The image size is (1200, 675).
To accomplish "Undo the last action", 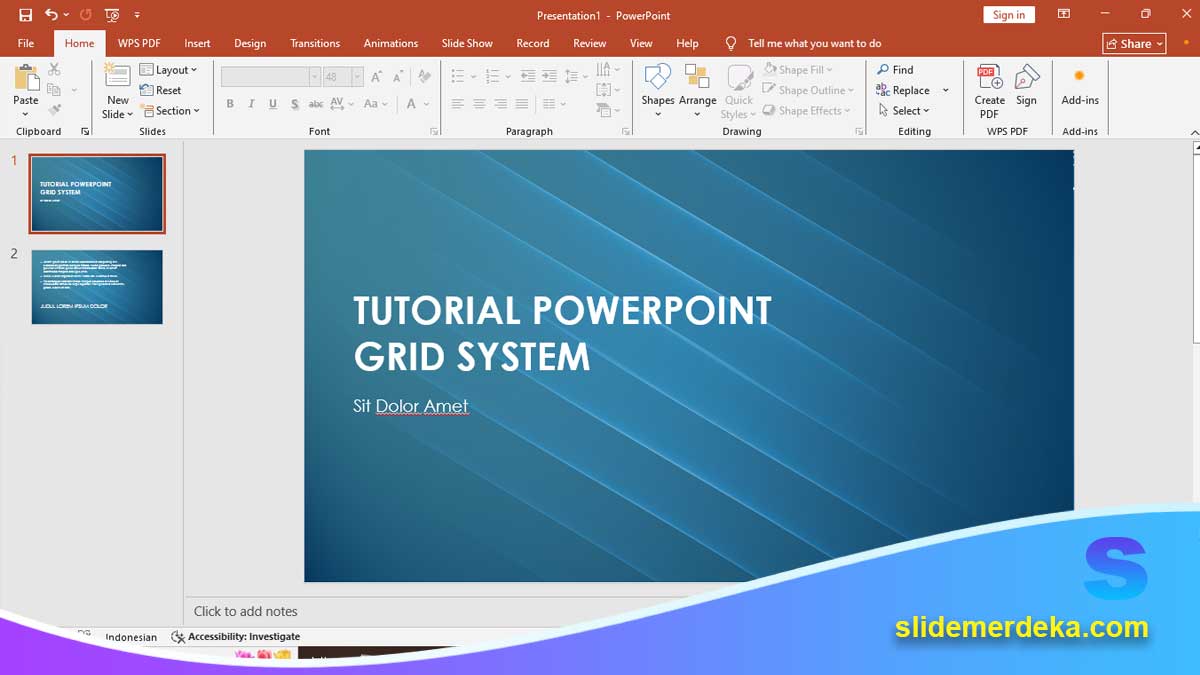I will (51, 15).
